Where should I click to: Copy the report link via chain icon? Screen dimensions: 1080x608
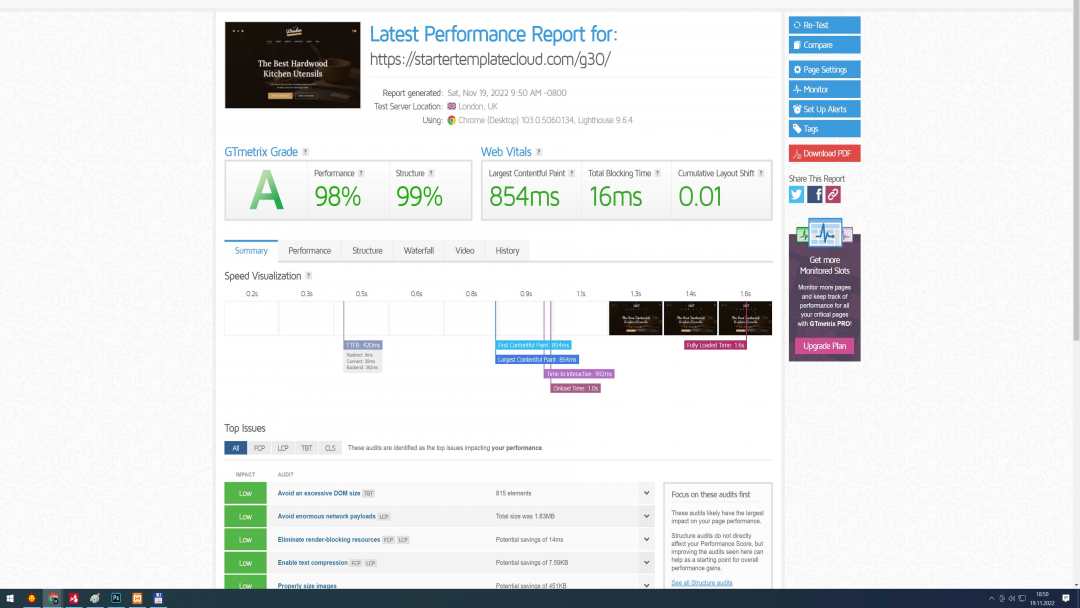coord(833,195)
